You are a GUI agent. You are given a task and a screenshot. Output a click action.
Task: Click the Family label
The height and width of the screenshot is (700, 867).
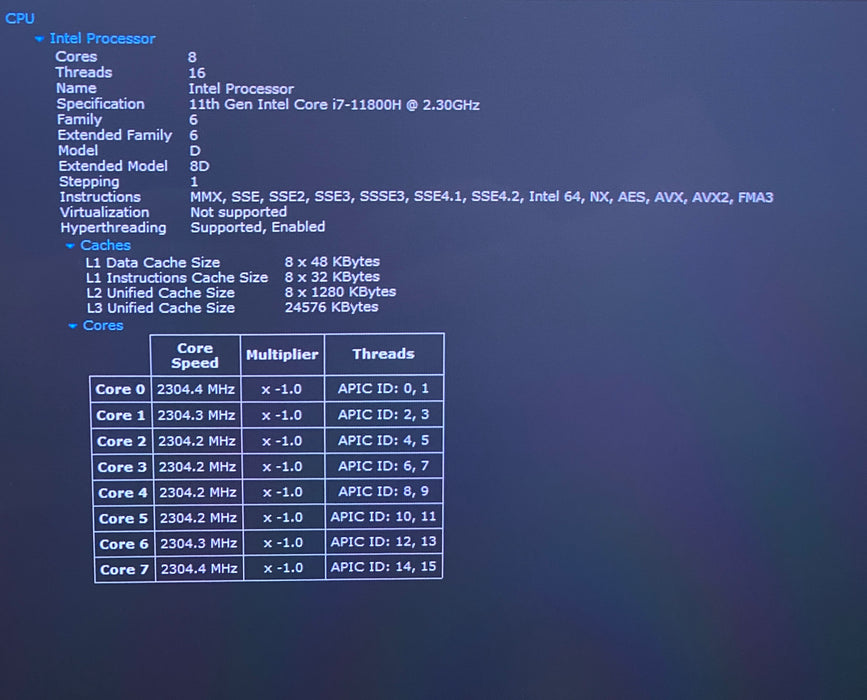(80, 120)
